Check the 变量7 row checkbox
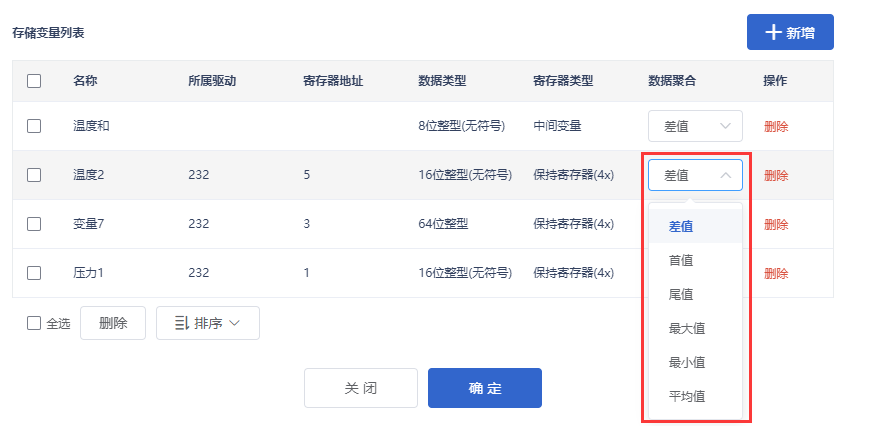Image resolution: width=871 pixels, height=426 pixels. point(34,224)
